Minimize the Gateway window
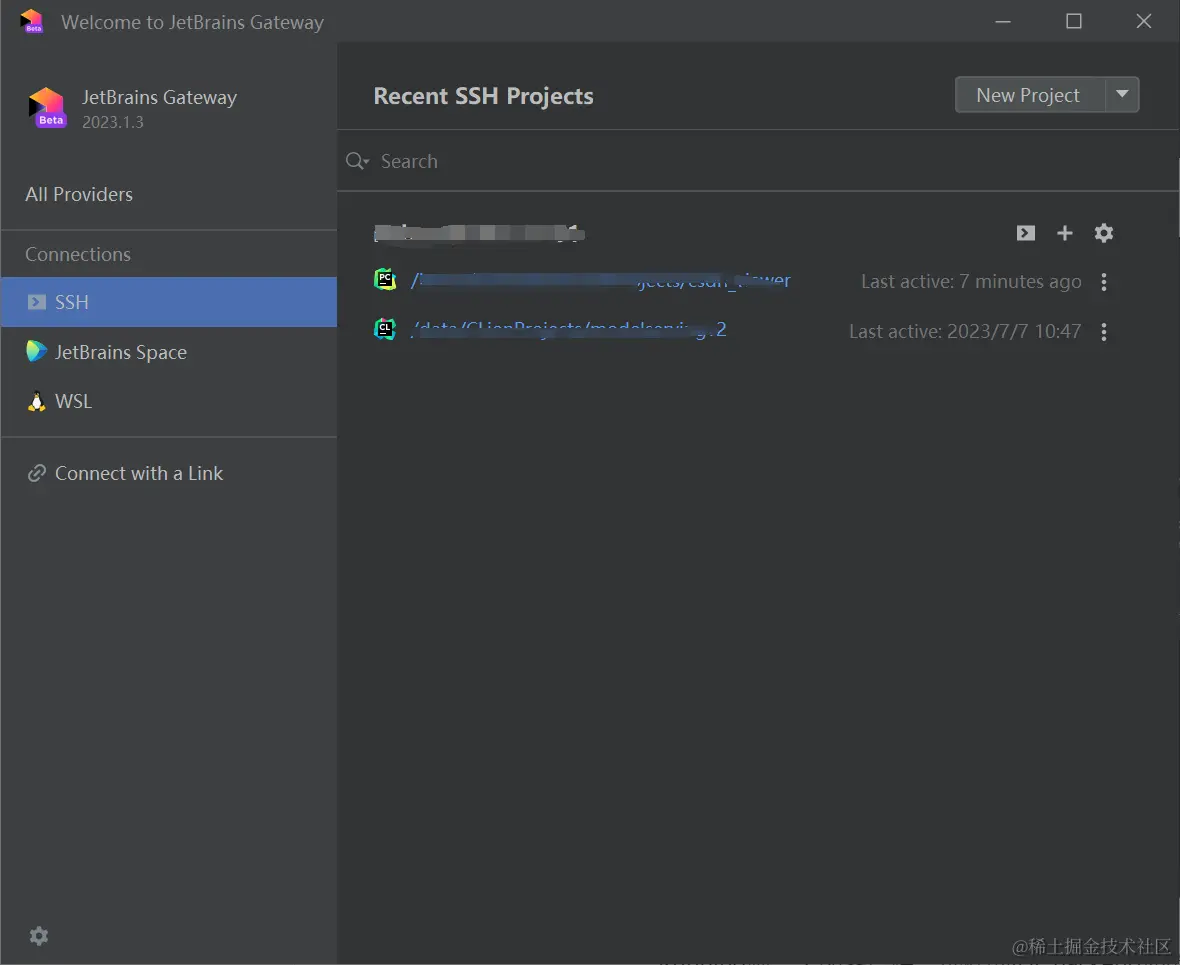Viewport: 1180px width, 965px height. [1002, 21]
